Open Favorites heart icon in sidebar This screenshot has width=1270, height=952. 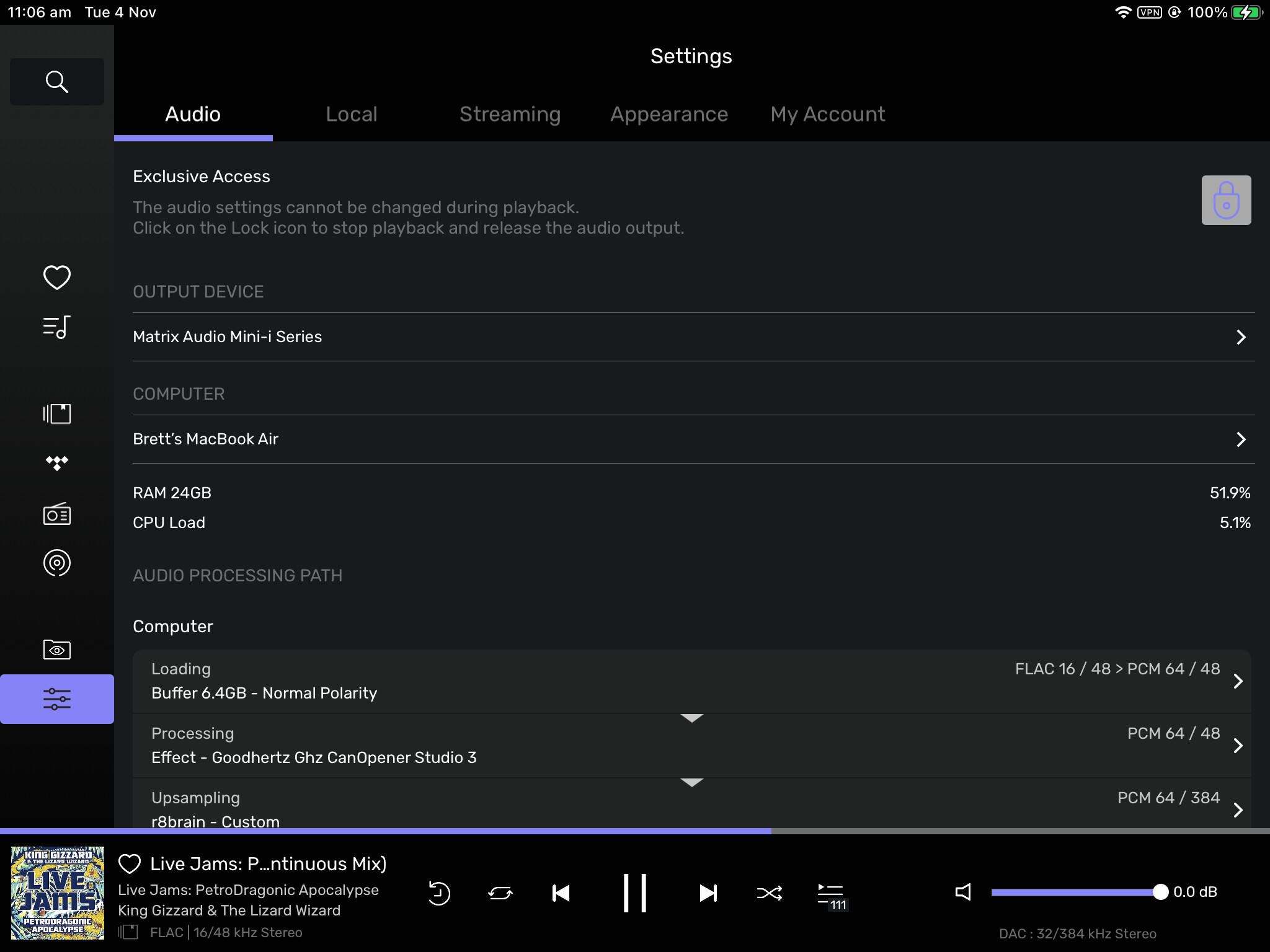[x=56, y=277]
